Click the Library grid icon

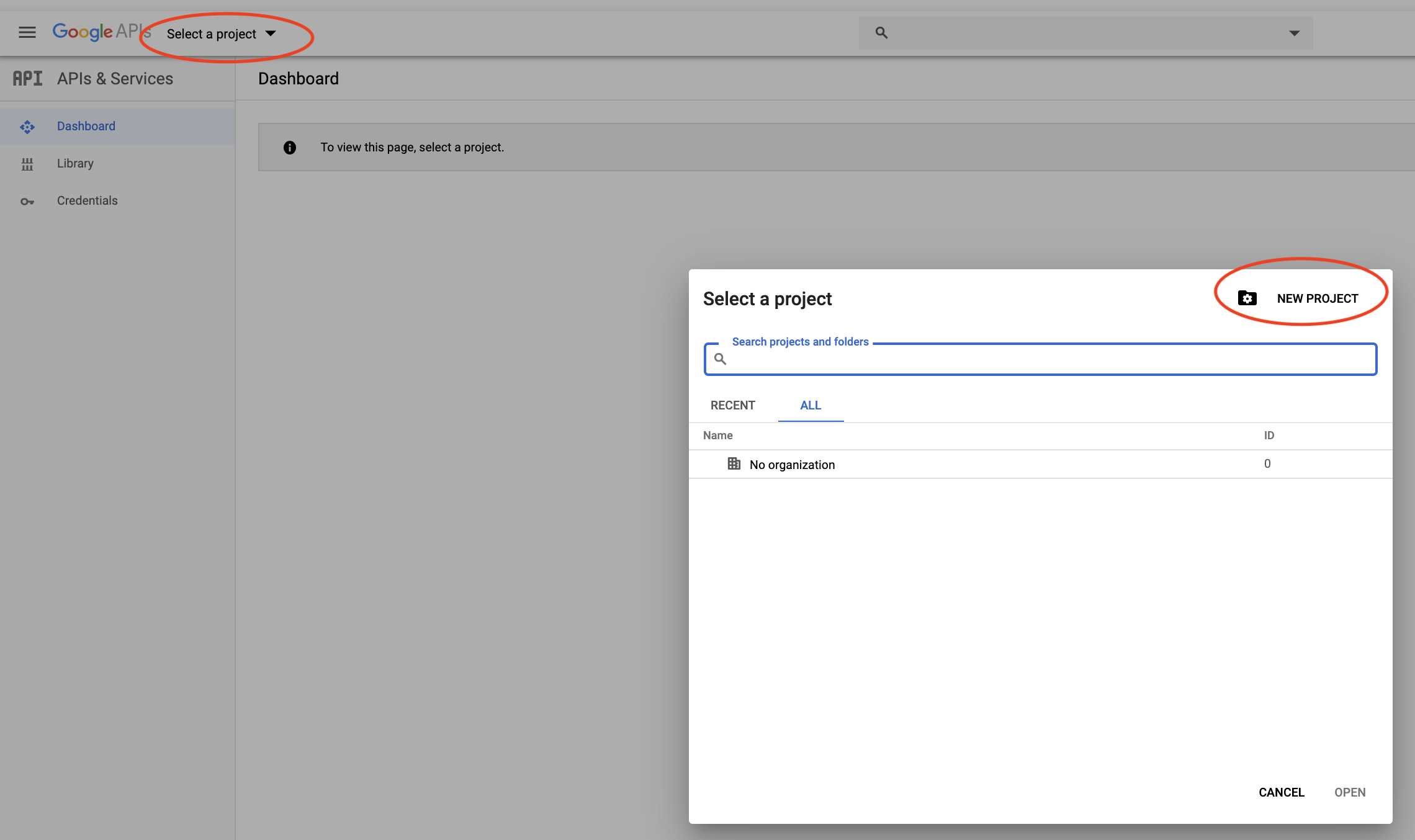pos(27,164)
